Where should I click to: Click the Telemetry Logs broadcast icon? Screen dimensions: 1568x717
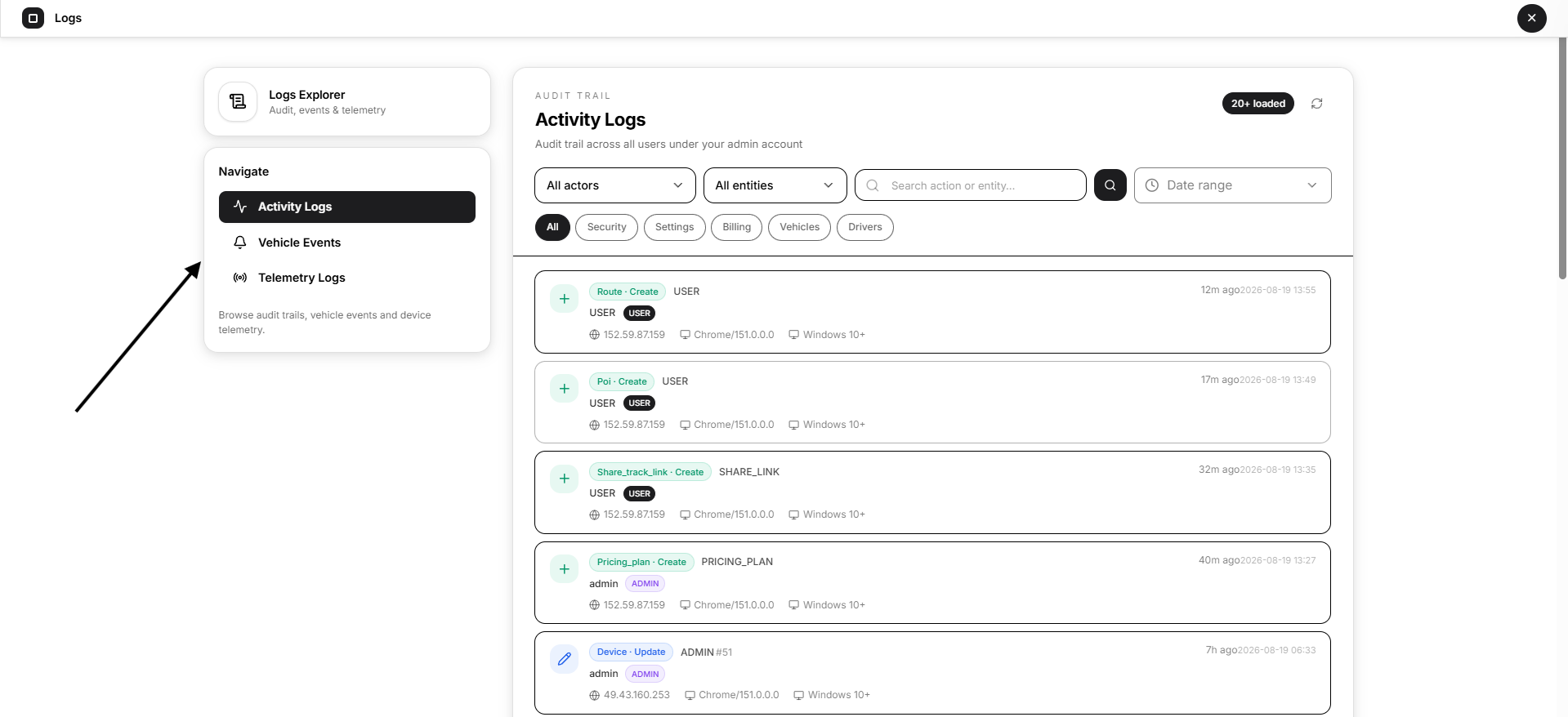239,278
